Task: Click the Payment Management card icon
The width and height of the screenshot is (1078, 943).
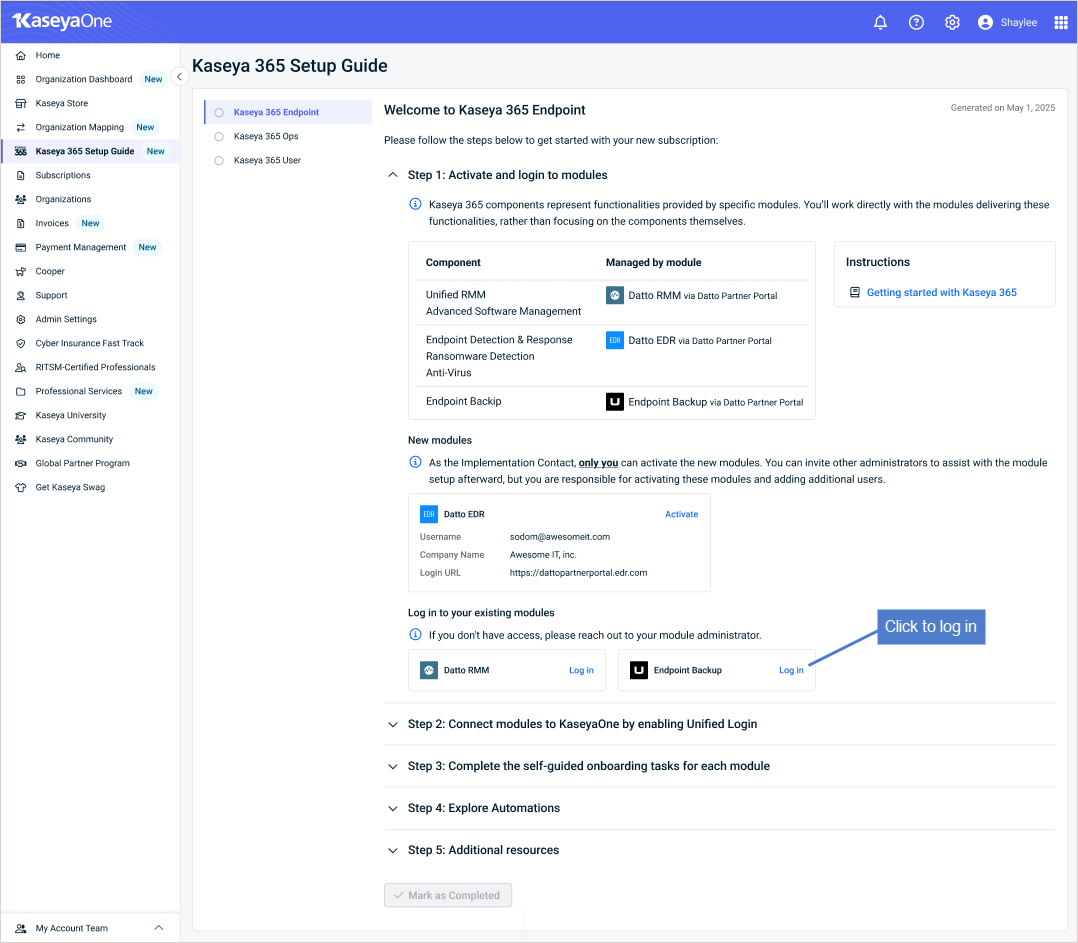Action: click(x=21, y=247)
